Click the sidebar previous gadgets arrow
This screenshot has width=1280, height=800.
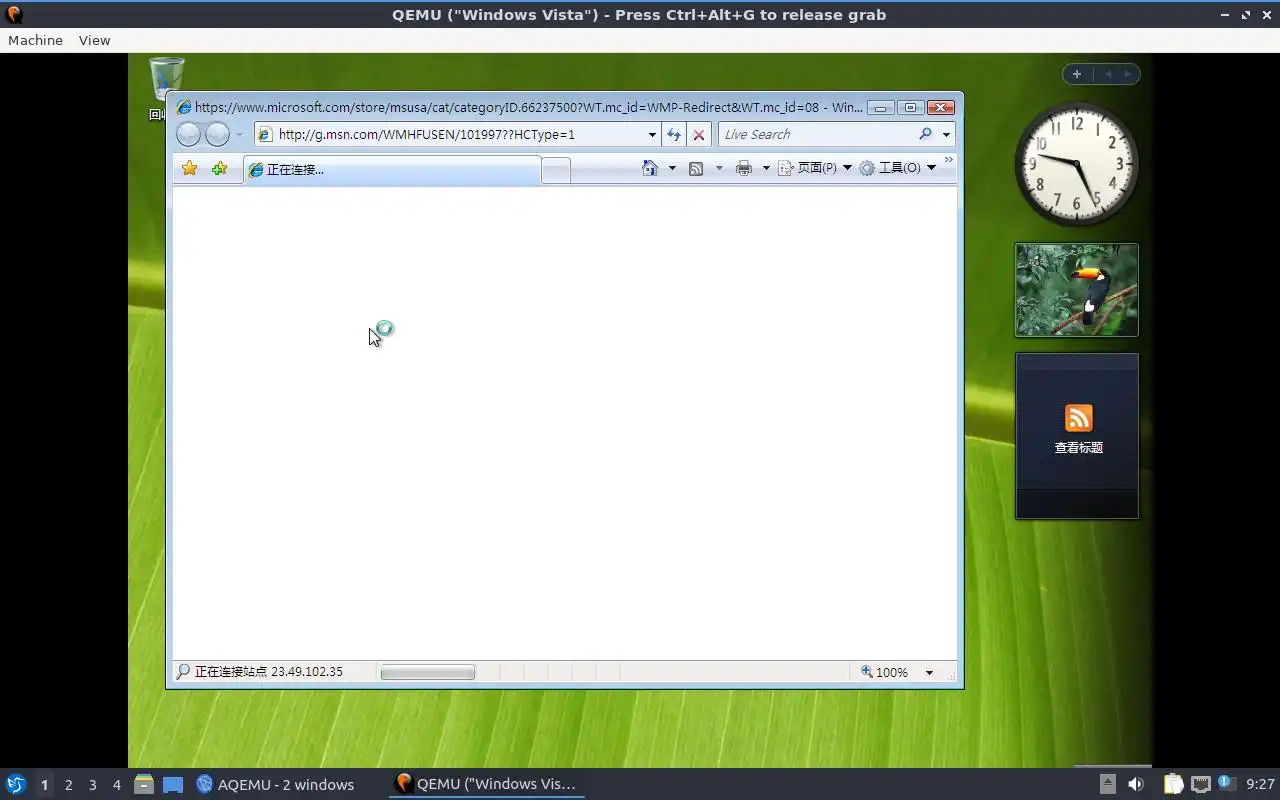(x=1108, y=74)
